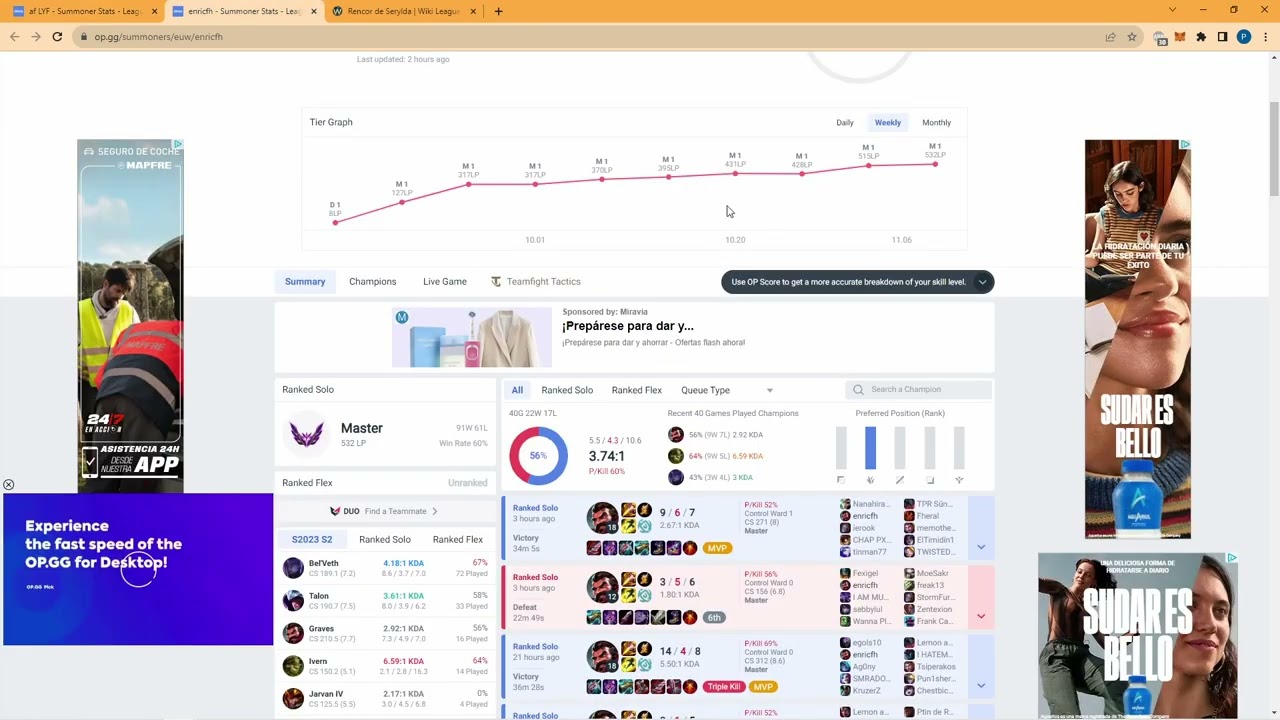
Task: Click the browser address bar URL
Action: tap(158, 37)
